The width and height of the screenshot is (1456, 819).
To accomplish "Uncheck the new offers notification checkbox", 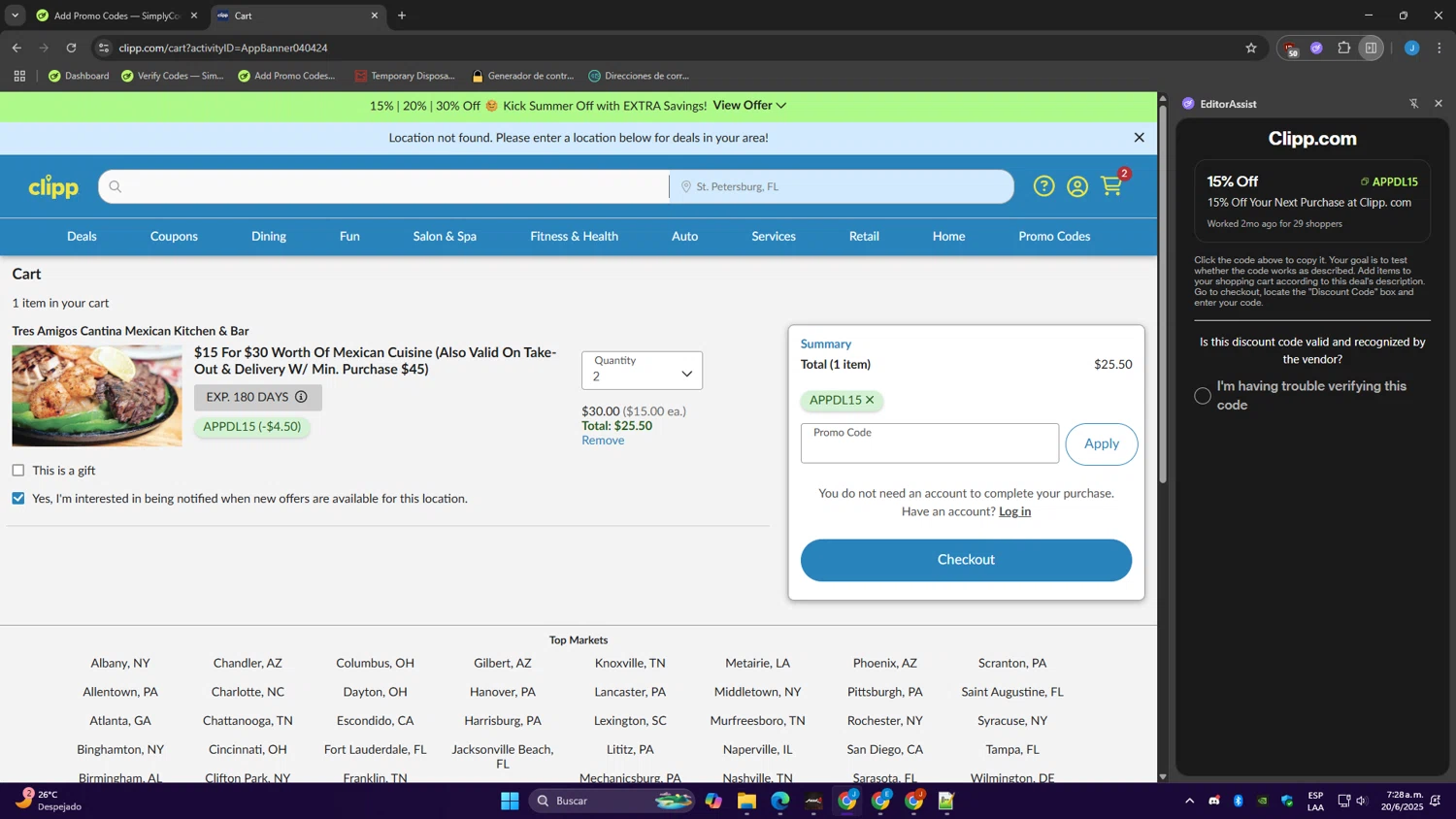I will pyautogui.click(x=18, y=499).
